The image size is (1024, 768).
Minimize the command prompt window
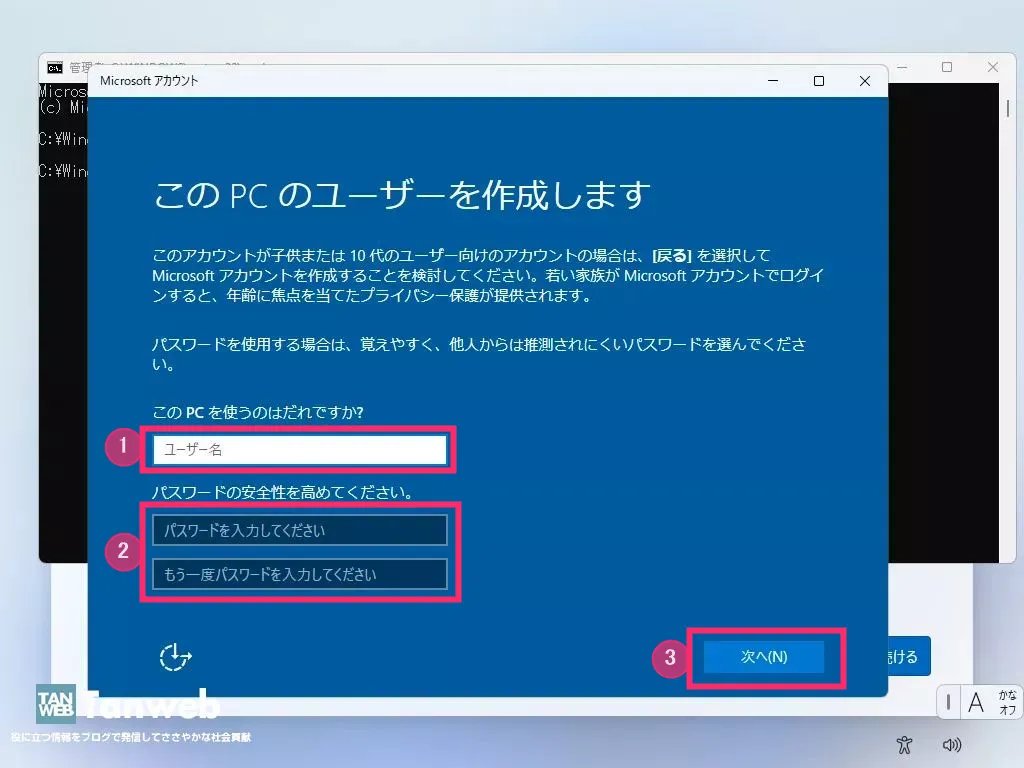point(902,67)
